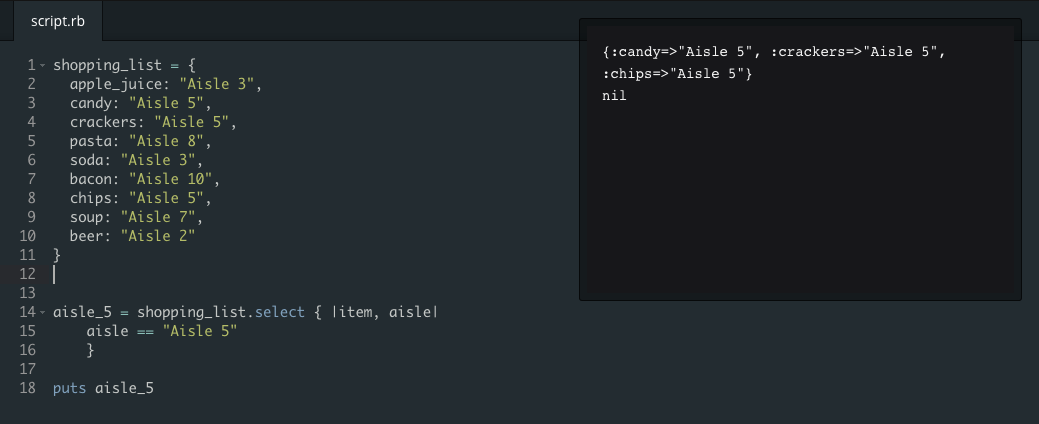Click the crackers key on line 4
Screen dimensions: 1039x424
coord(103,122)
